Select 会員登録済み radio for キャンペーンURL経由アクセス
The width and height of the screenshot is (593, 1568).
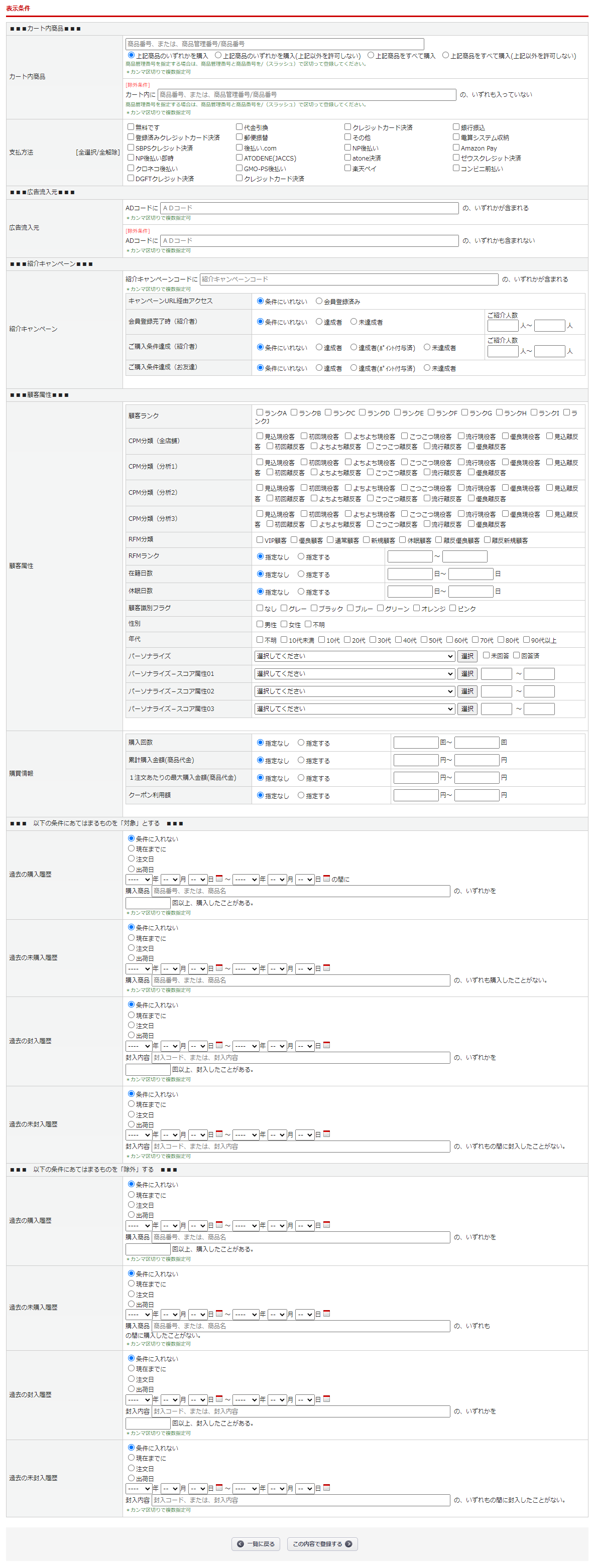[319, 301]
